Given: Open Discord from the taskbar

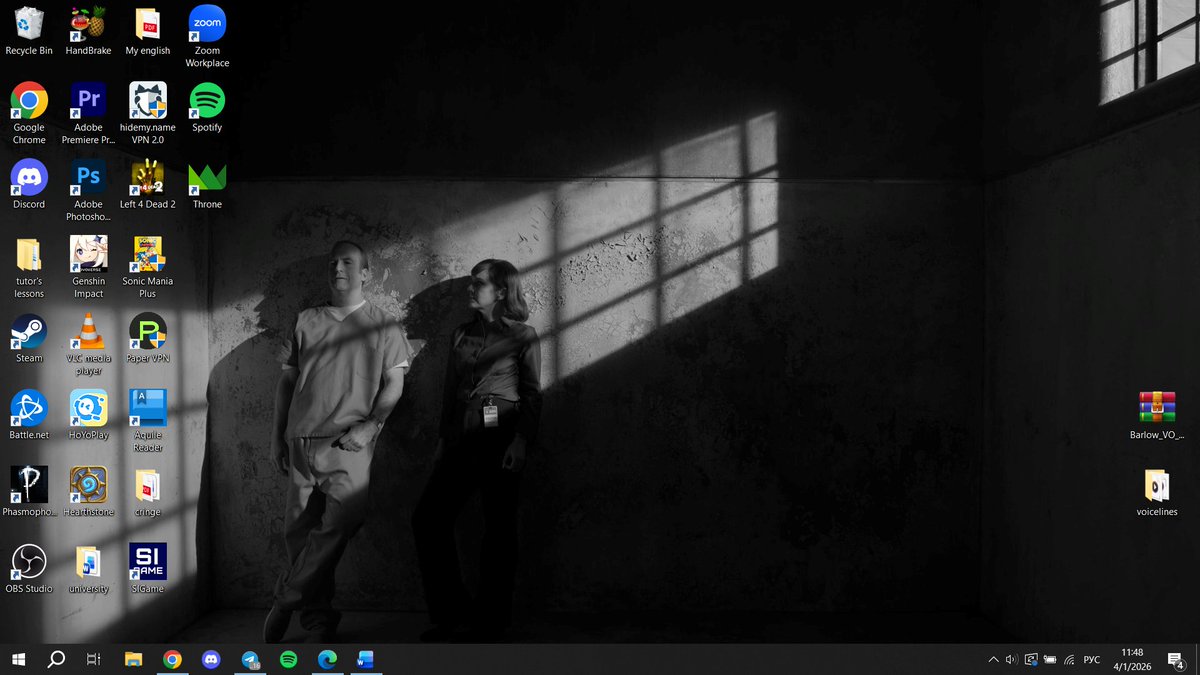Looking at the screenshot, I should [x=211, y=659].
